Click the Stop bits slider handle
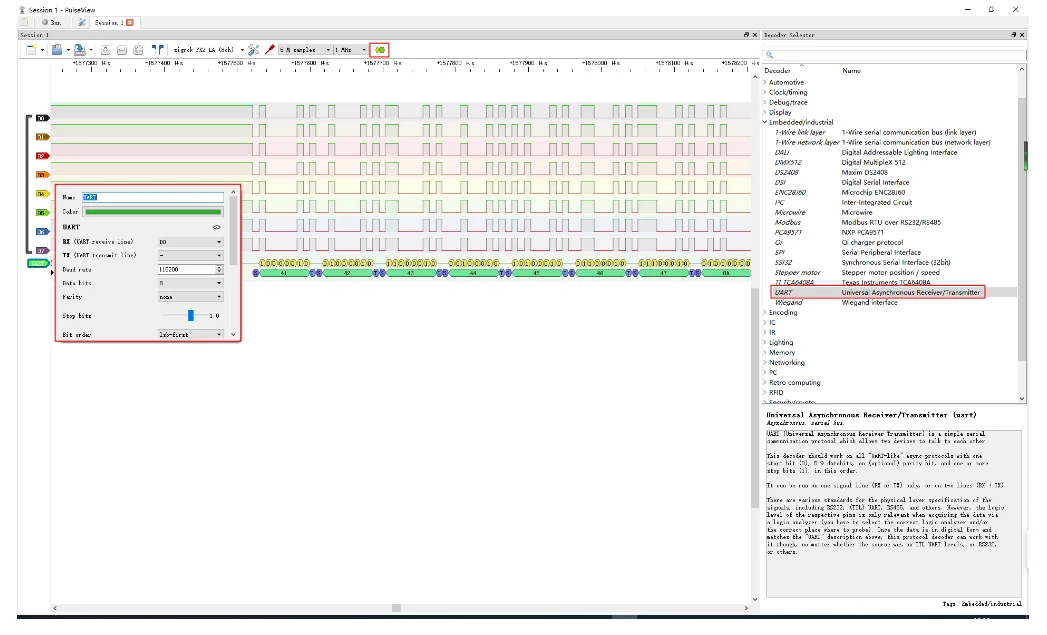Image resolution: width=1047 pixels, height=635 pixels. coord(190,315)
